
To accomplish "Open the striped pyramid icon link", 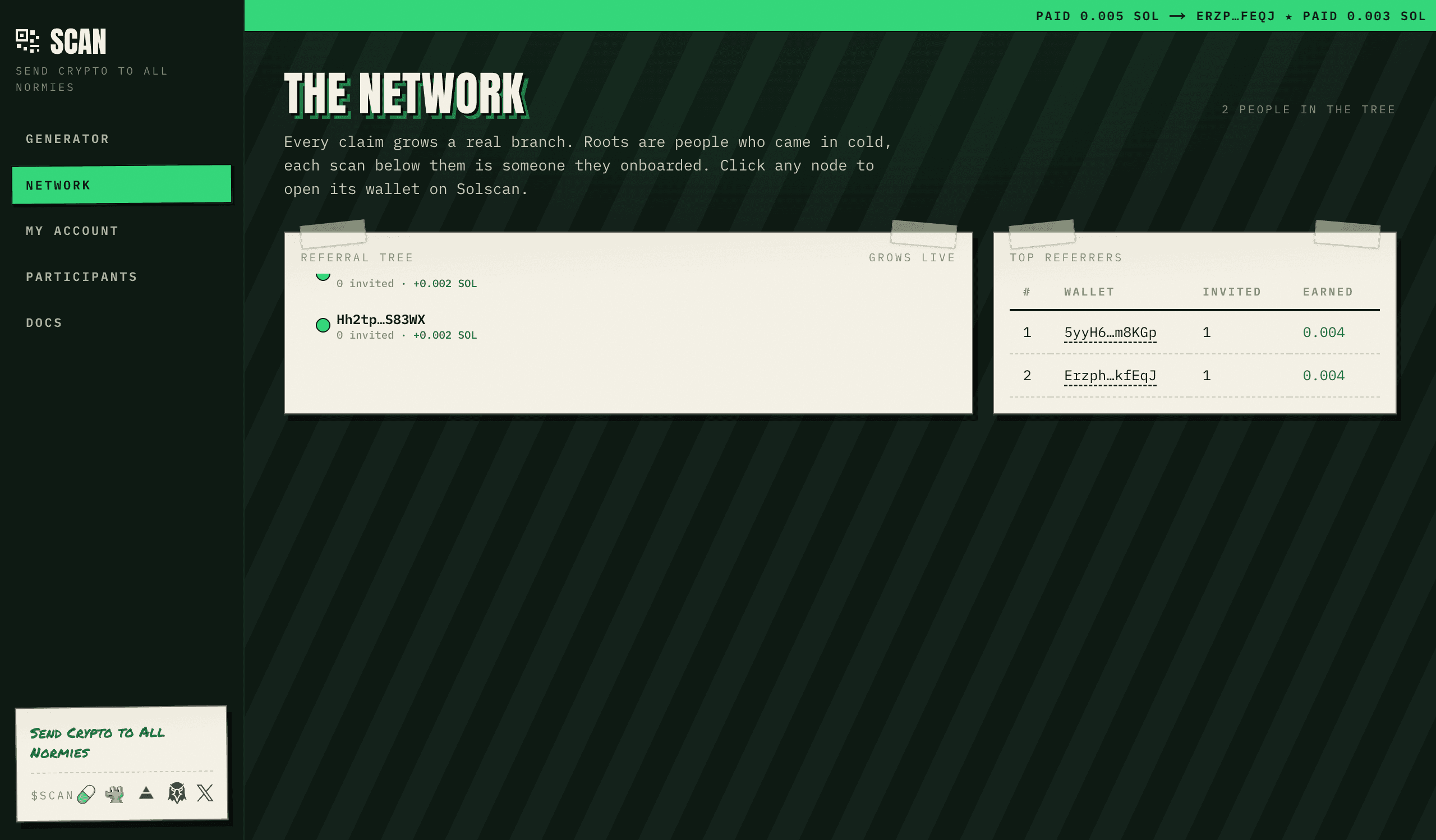I will pyautogui.click(x=146, y=793).
